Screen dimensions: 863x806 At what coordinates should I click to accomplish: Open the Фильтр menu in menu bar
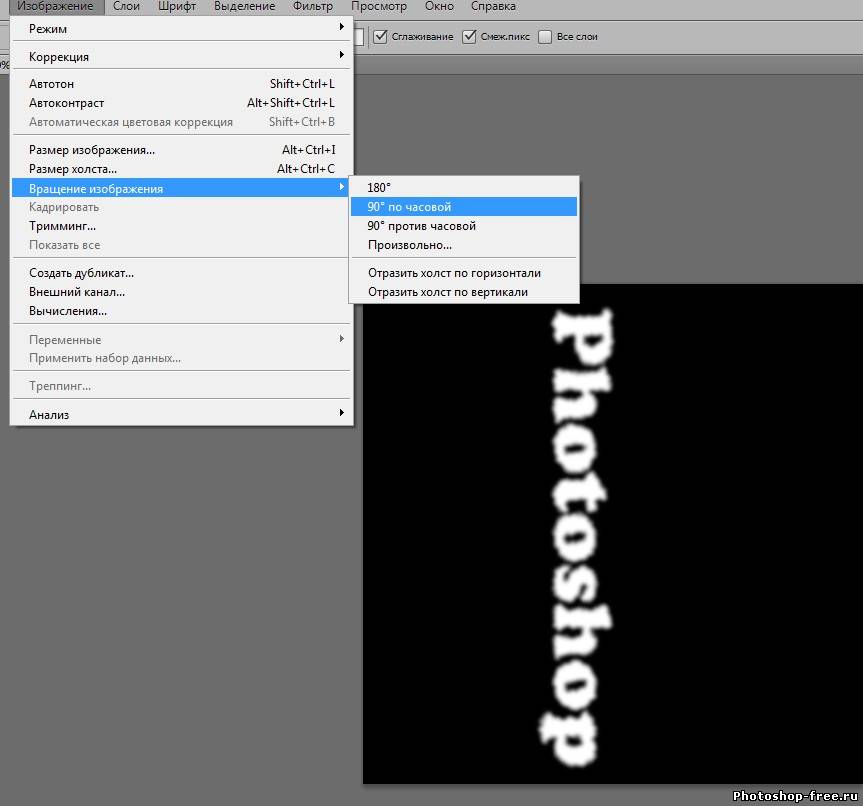pos(313,6)
